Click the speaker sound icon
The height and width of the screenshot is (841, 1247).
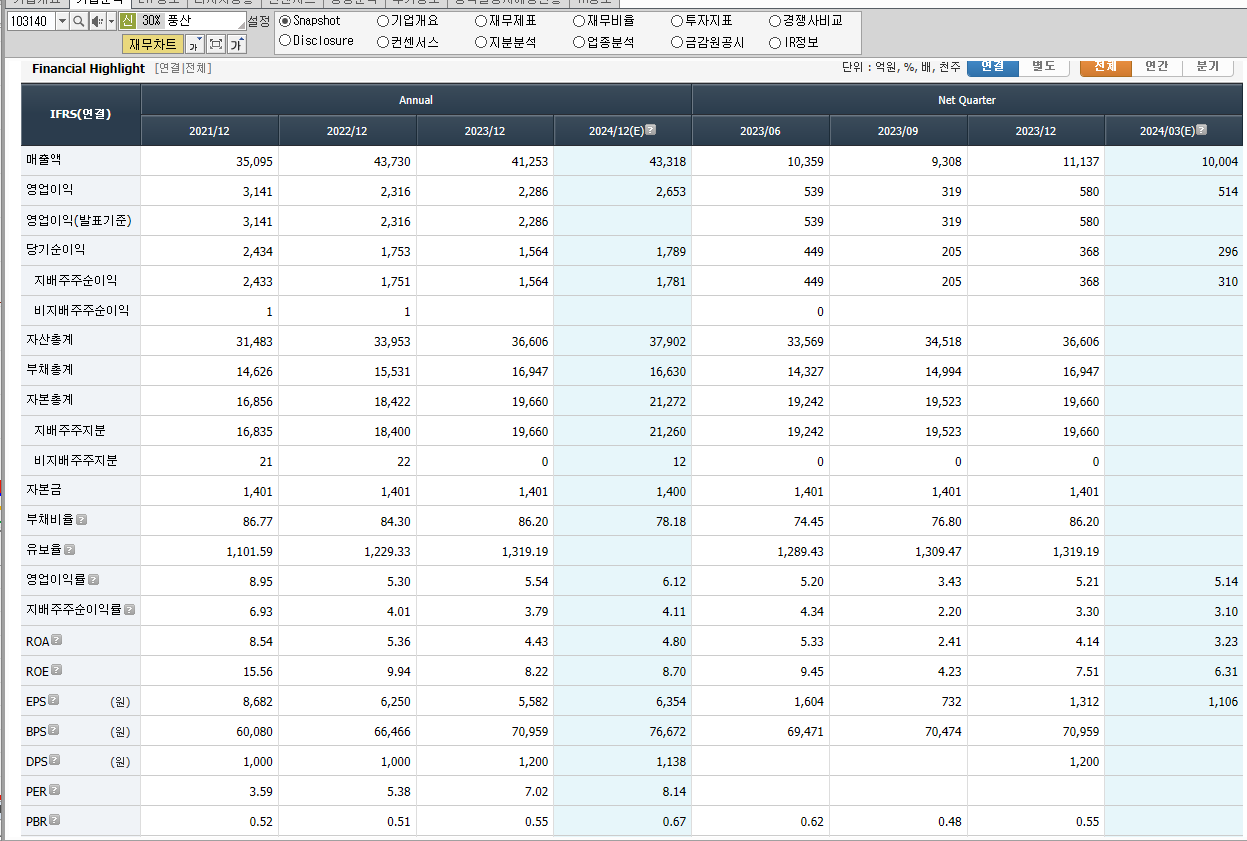point(96,21)
